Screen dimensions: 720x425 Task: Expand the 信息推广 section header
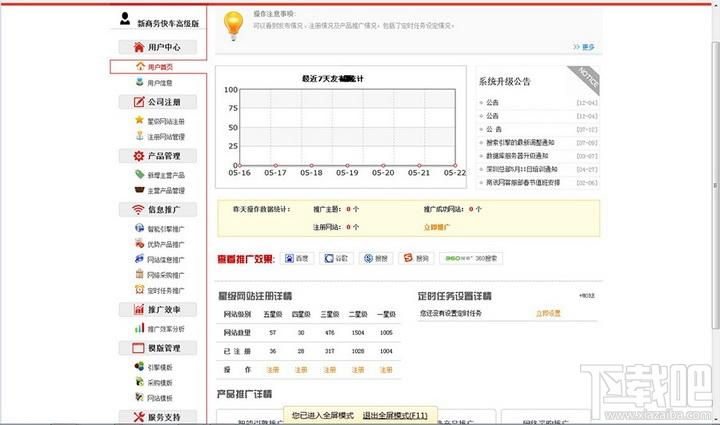(x=158, y=209)
